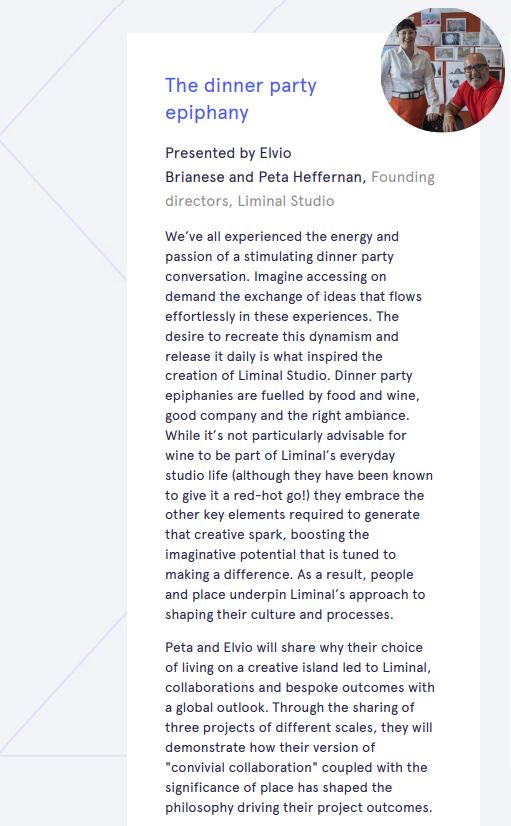Open the circular presenters photo
The height and width of the screenshot is (826, 511).
point(443,70)
